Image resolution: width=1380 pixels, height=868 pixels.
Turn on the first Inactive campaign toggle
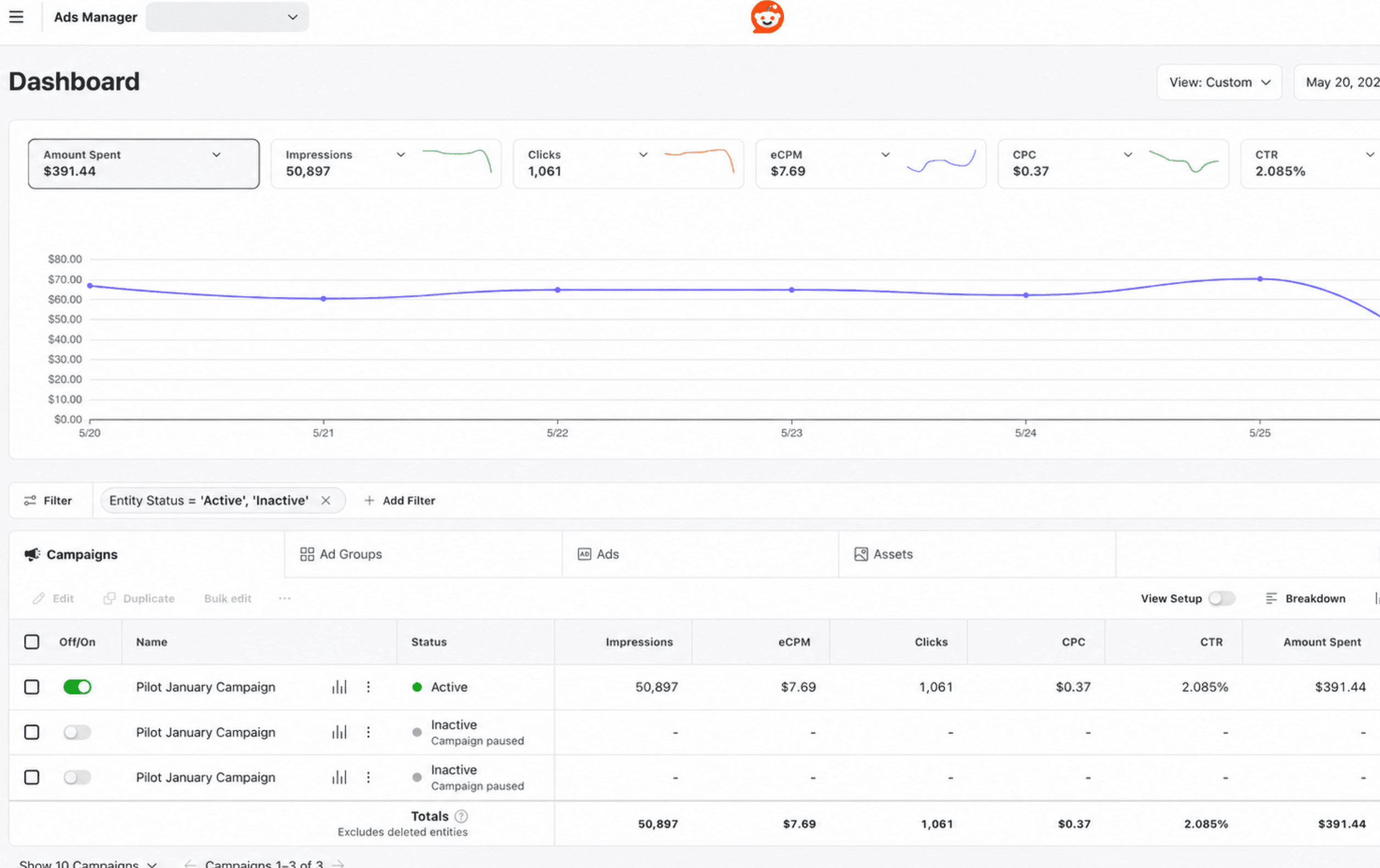pyautogui.click(x=77, y=732)
